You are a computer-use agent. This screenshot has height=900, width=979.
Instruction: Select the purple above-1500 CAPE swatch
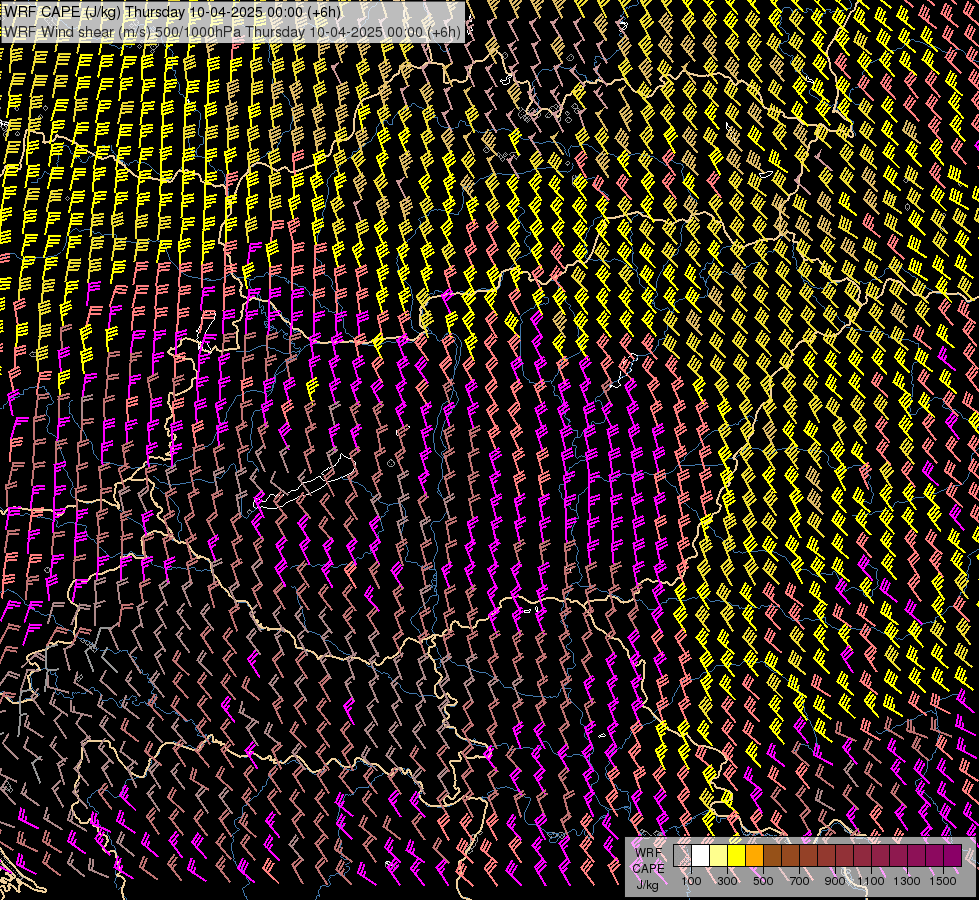(953, 855)
